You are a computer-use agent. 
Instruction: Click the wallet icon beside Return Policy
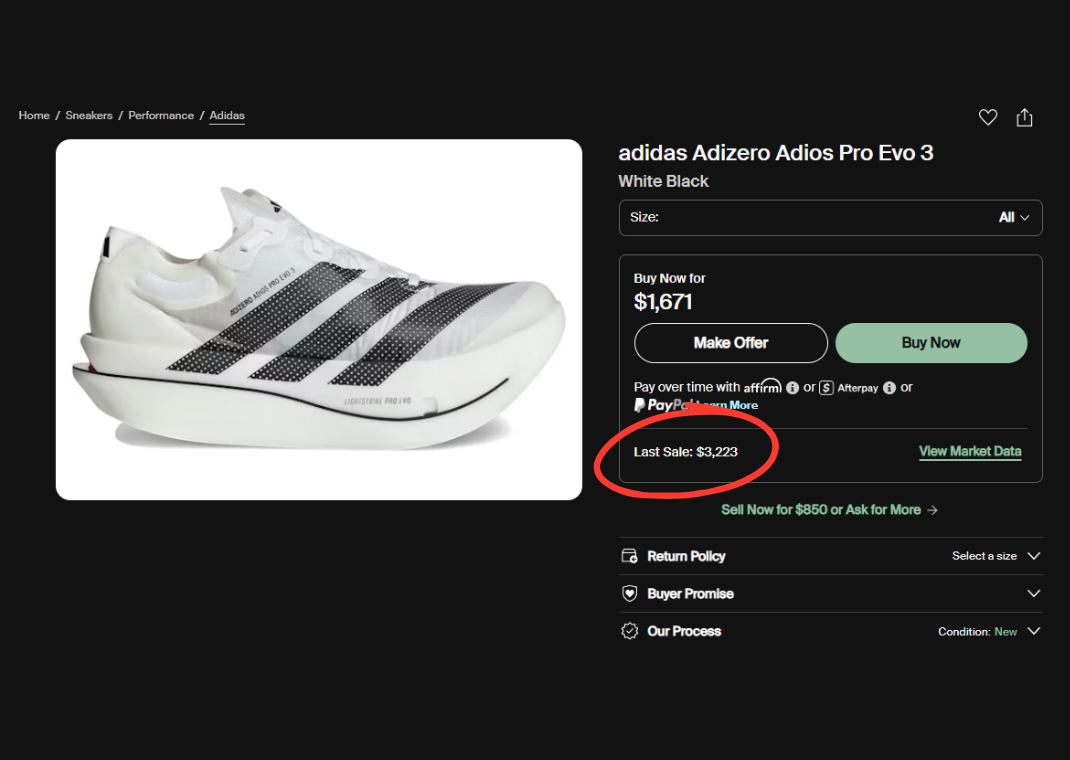pyautogui.click(x=630, y=556)
